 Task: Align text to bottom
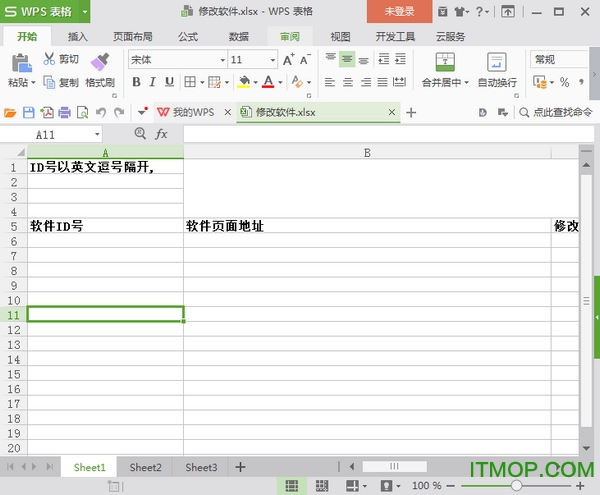pyautogui.click(x=364, y=59)
